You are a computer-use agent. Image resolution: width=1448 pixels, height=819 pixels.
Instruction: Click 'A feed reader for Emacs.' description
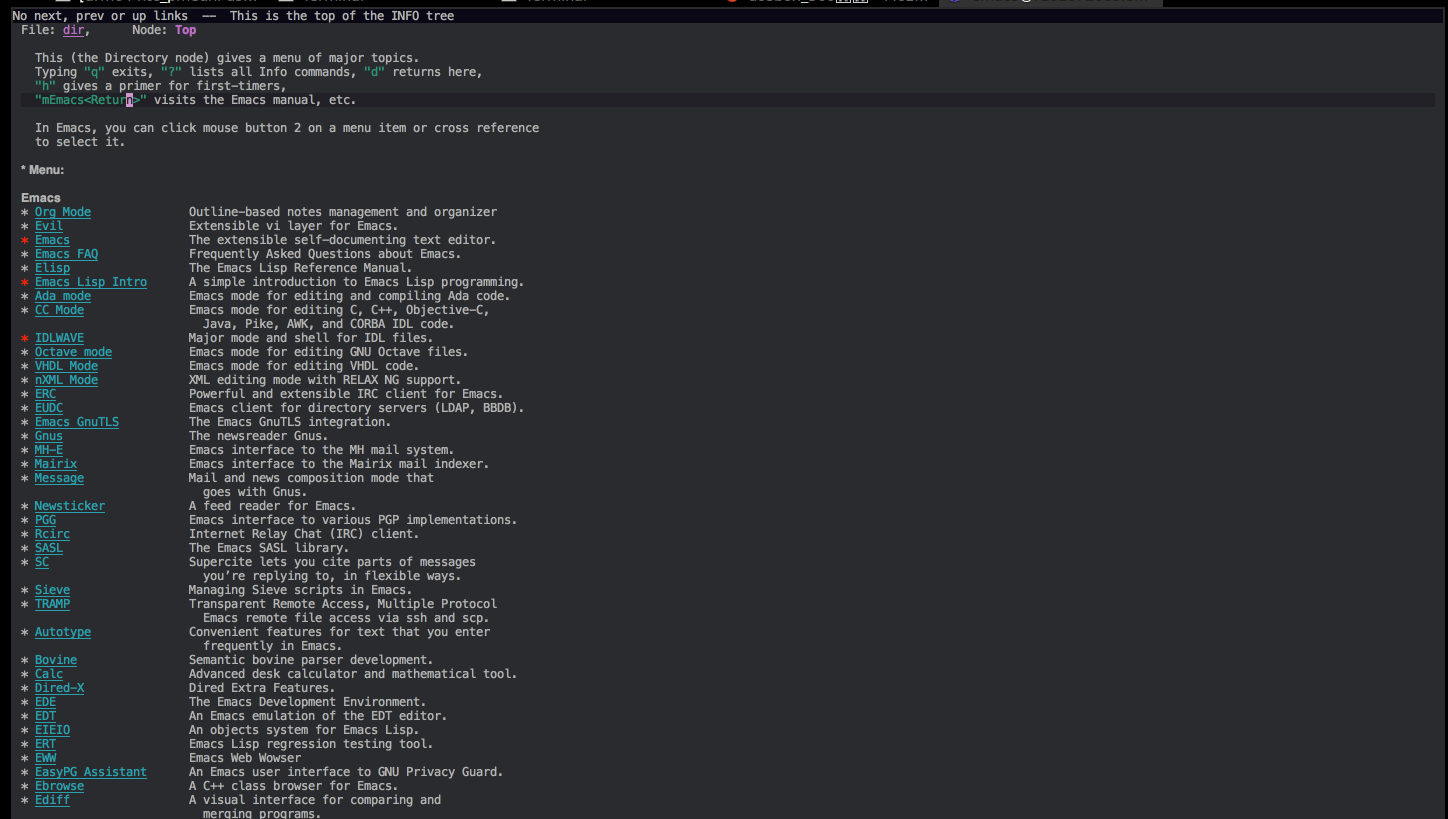(x=272, y=506)
